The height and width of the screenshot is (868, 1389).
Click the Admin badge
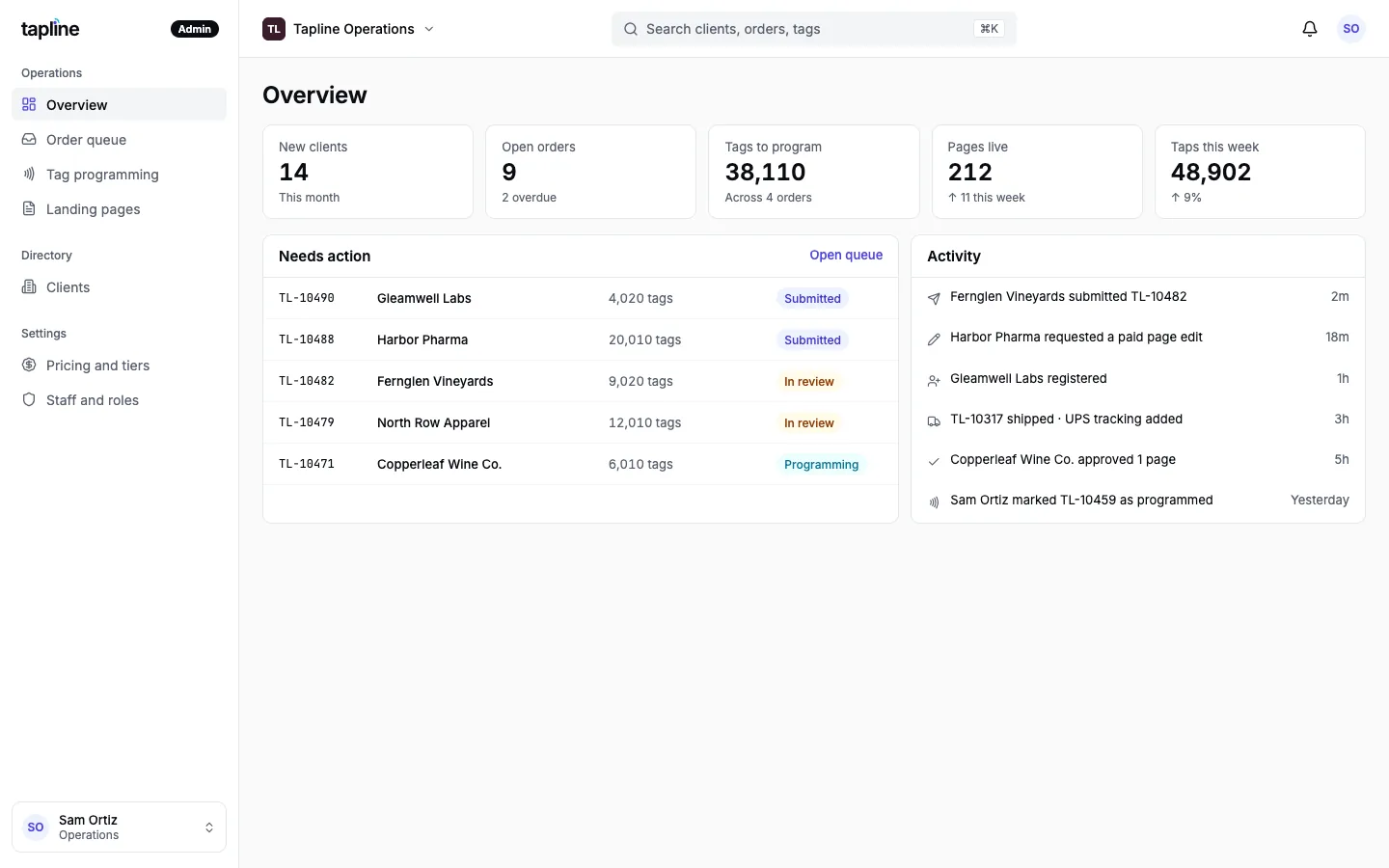(195, 29)
